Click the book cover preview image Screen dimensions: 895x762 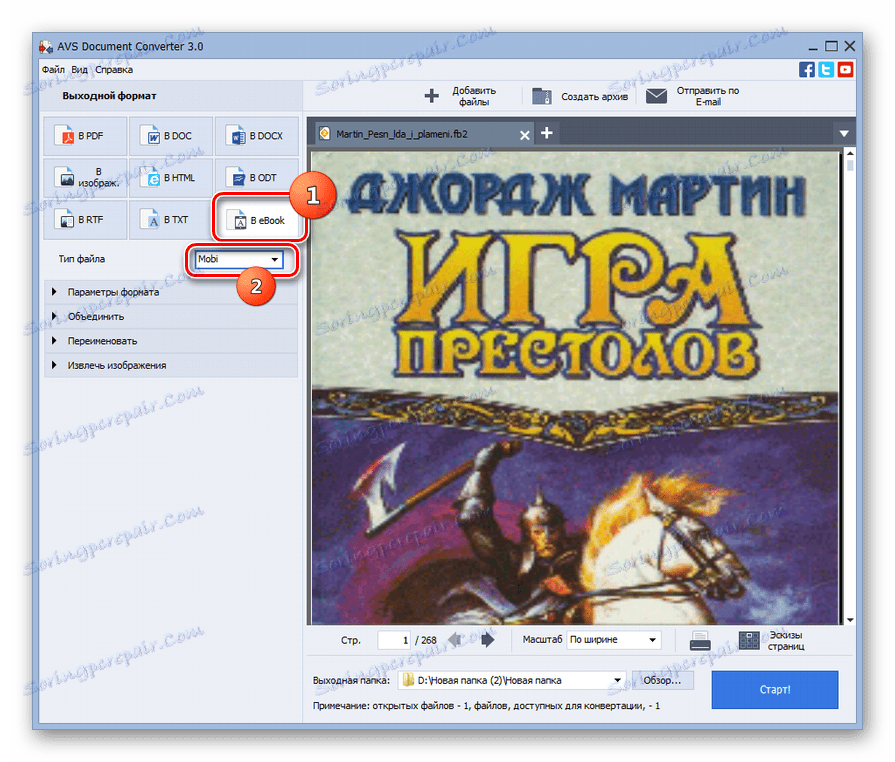pyautogui.click(x=575, y=388)
